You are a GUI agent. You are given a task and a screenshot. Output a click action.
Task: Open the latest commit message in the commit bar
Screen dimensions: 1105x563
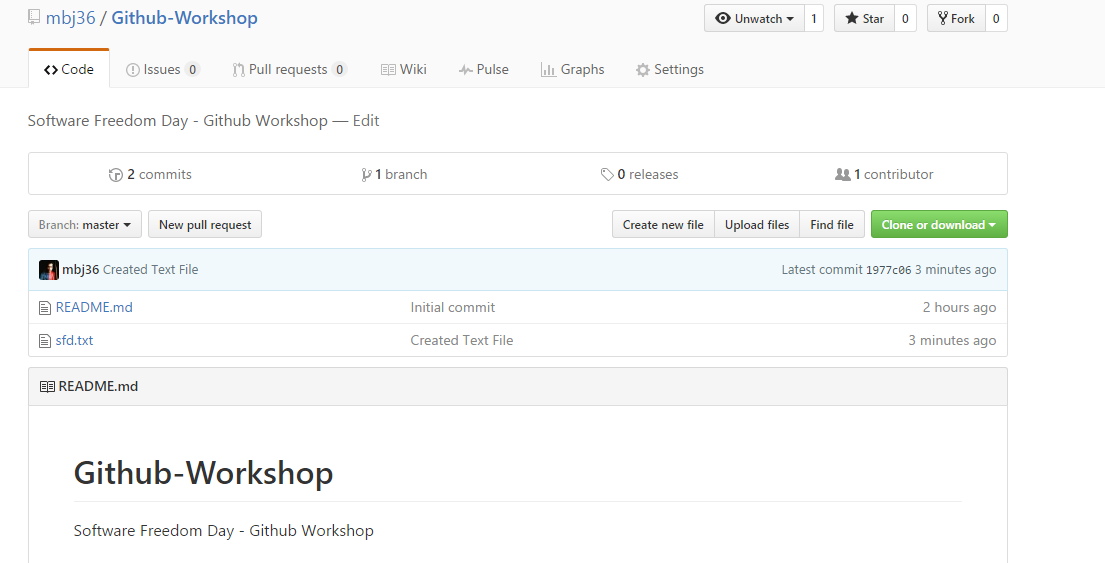[150, 270]
